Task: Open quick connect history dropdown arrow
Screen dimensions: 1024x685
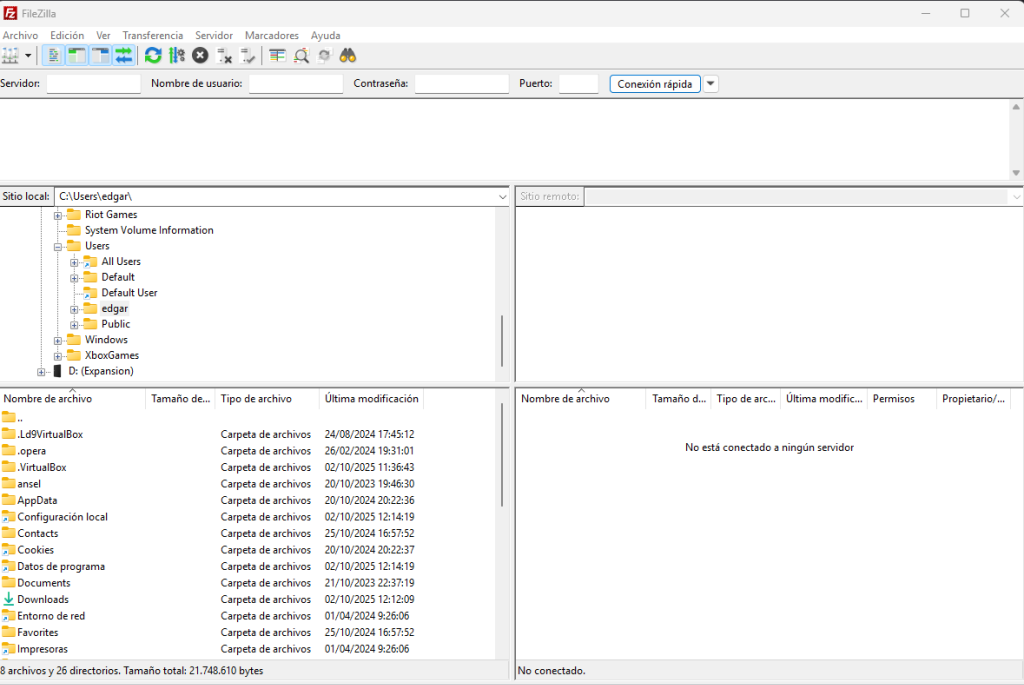Action: click(x=711, y=84)
